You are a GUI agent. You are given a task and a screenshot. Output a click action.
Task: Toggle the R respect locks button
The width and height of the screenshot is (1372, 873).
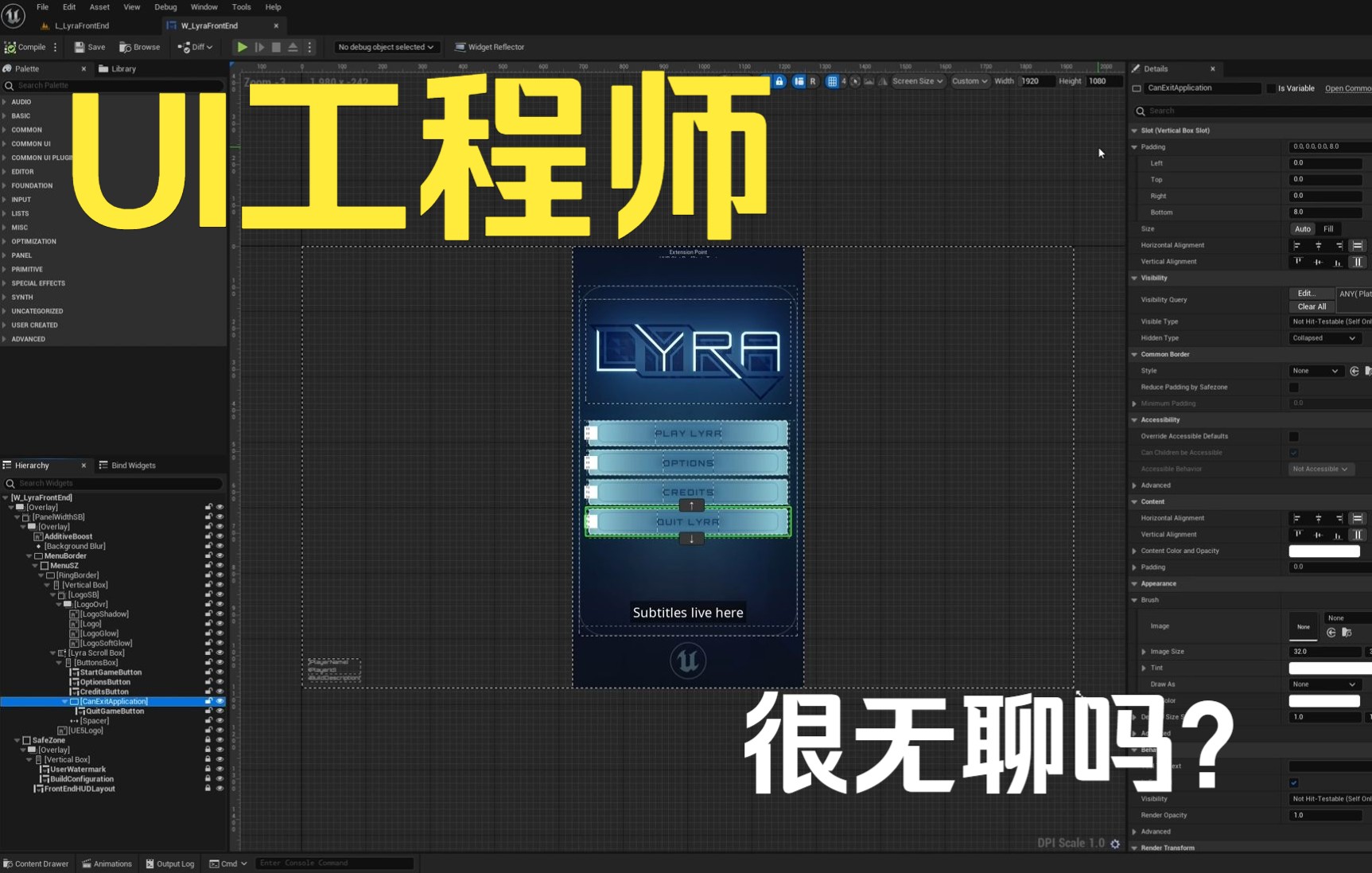coord(813,81)
